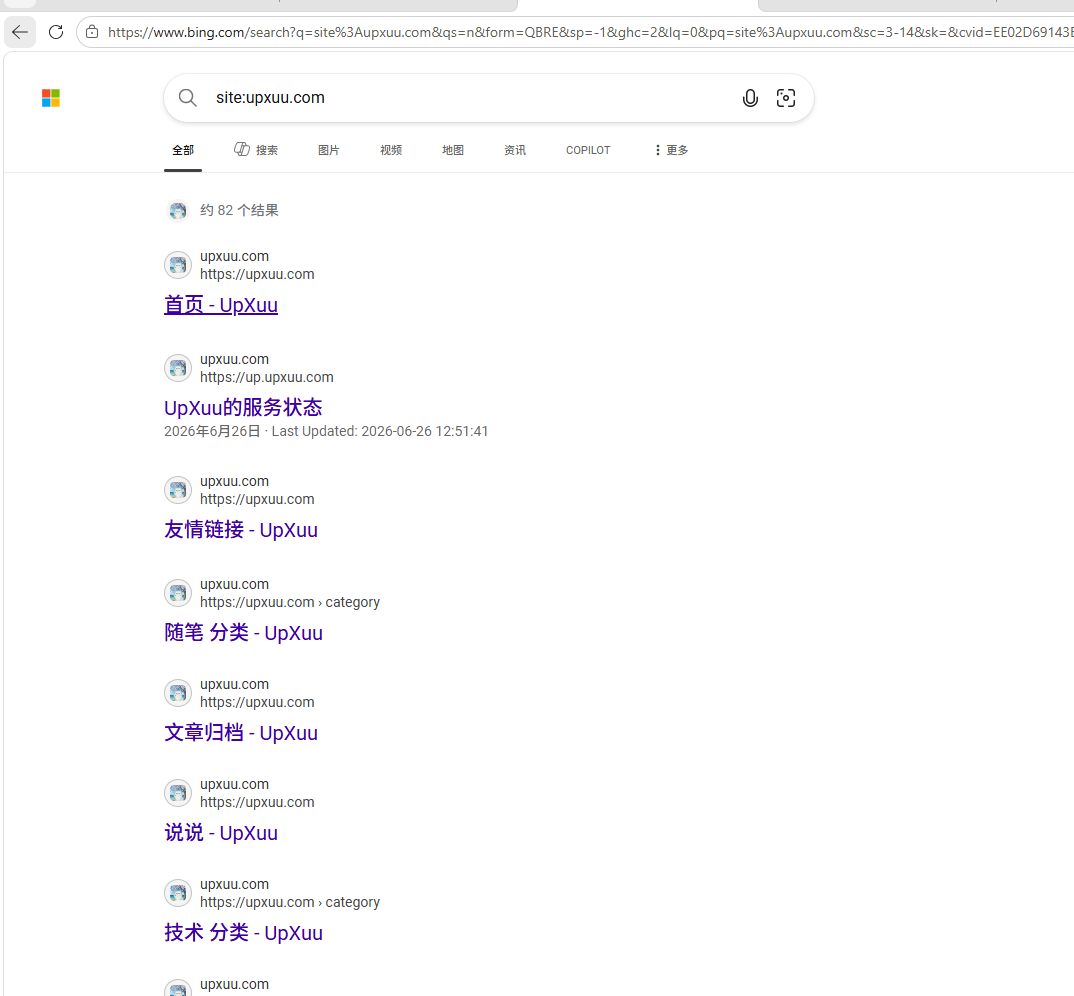The image size is (1074, 996).
Task: Click favicon next to 82 results count
Action: [x=178, y=210]
